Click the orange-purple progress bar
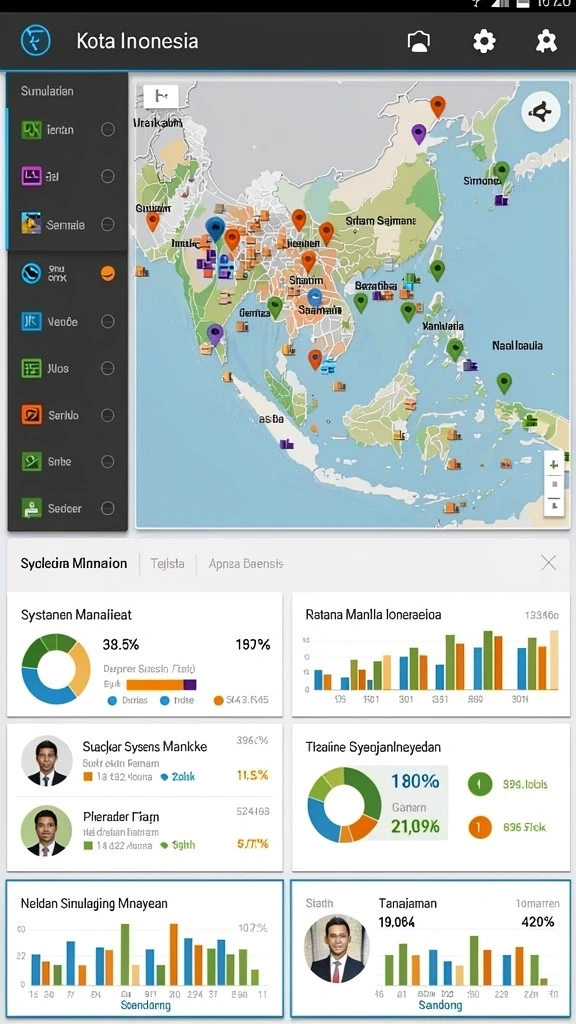 [161, 684]
